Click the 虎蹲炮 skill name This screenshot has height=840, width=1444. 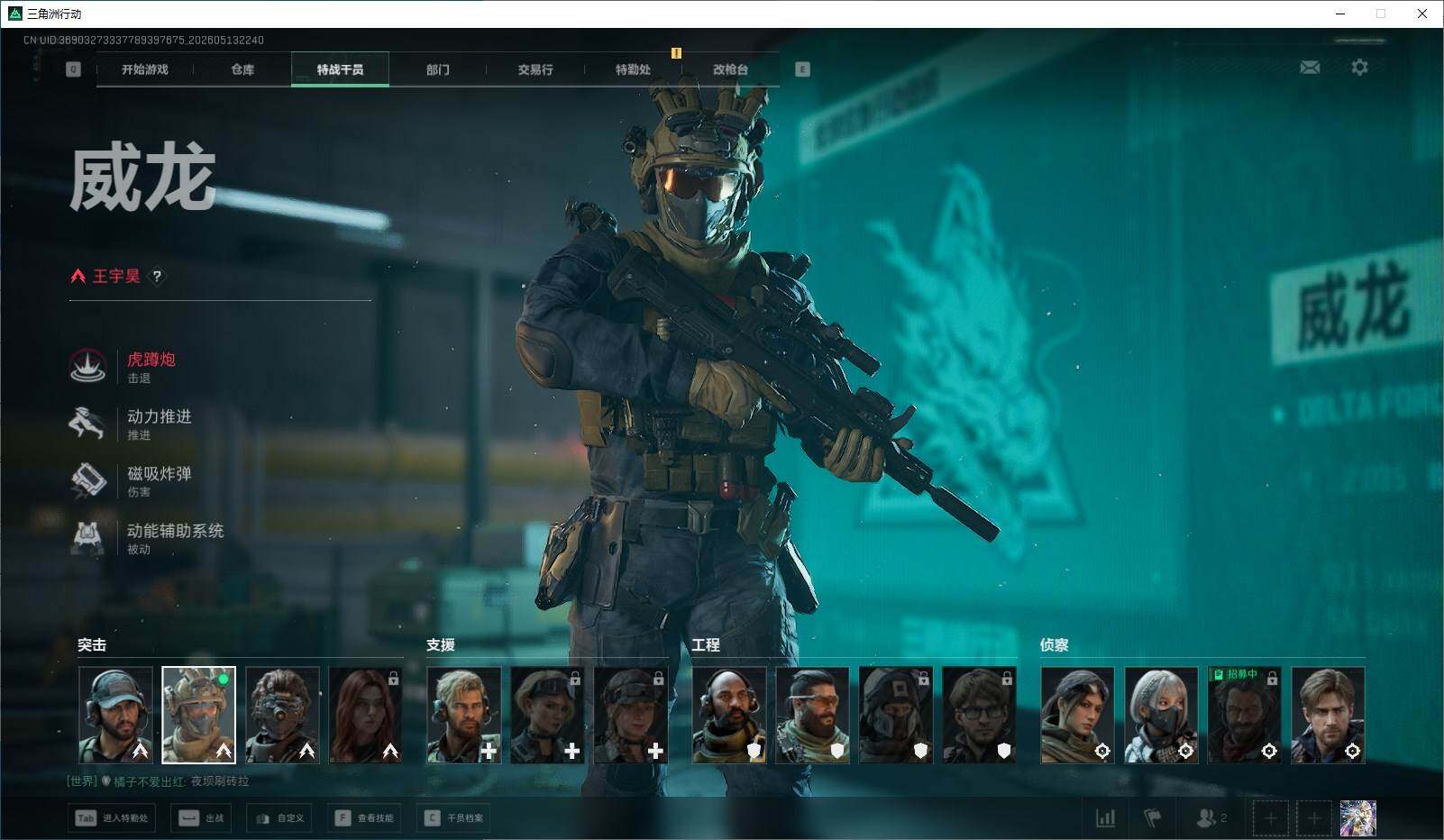click(151, 360)
